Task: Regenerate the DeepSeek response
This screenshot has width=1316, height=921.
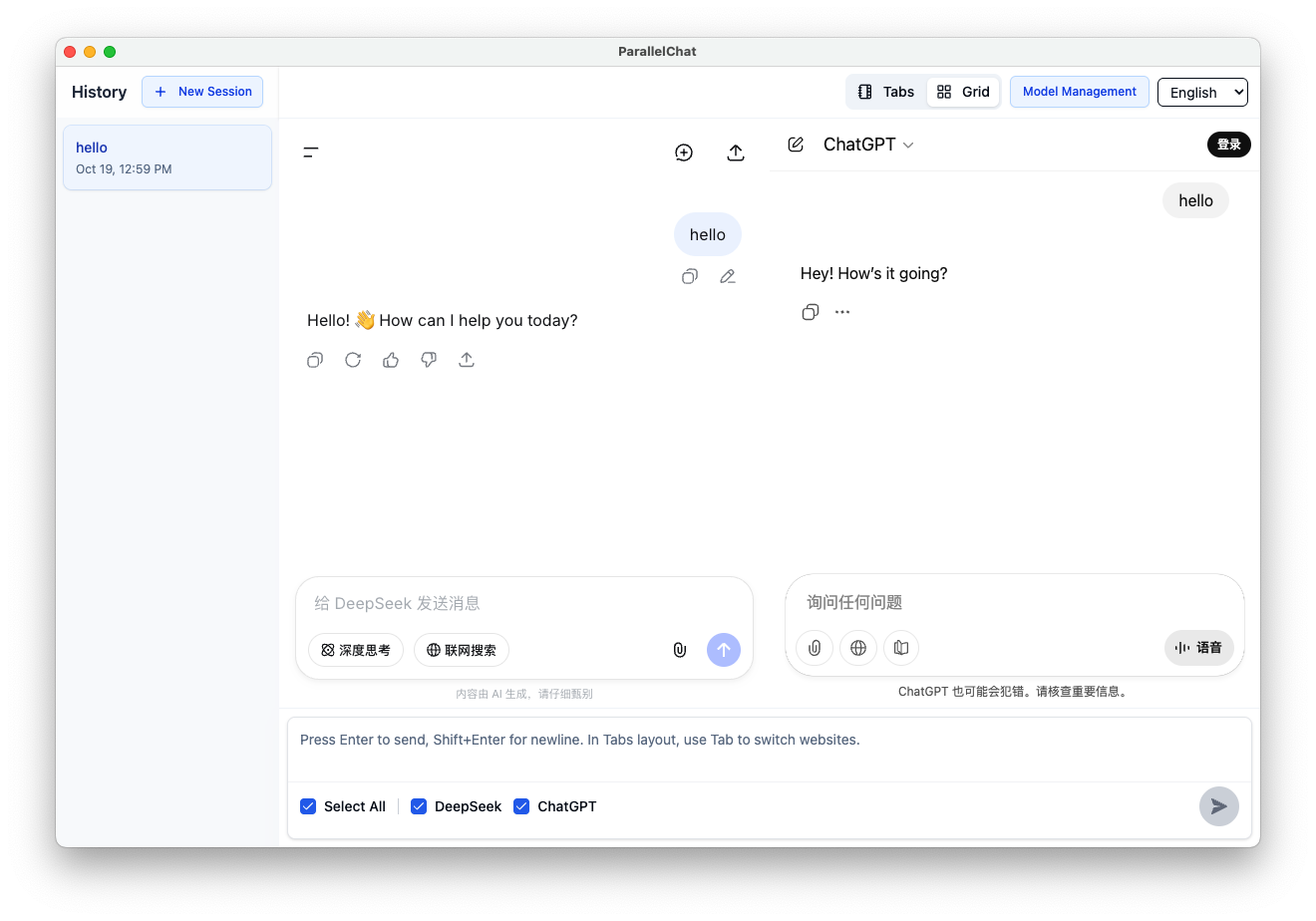Action: [x=353, y=360]
